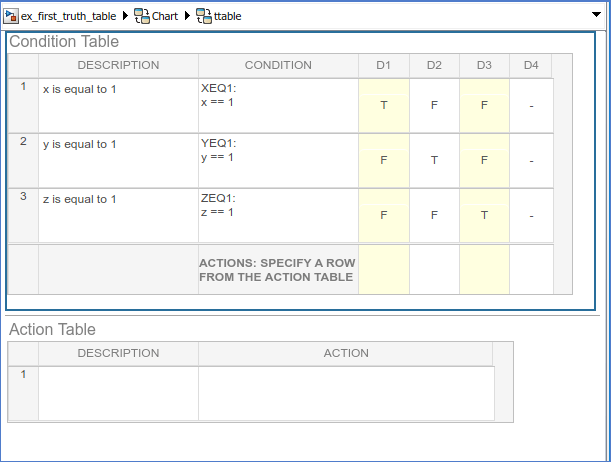Expand the arrow after Chart breadcrumb
This screenshot has width=611, height=462.
click(x=187, y=17)
